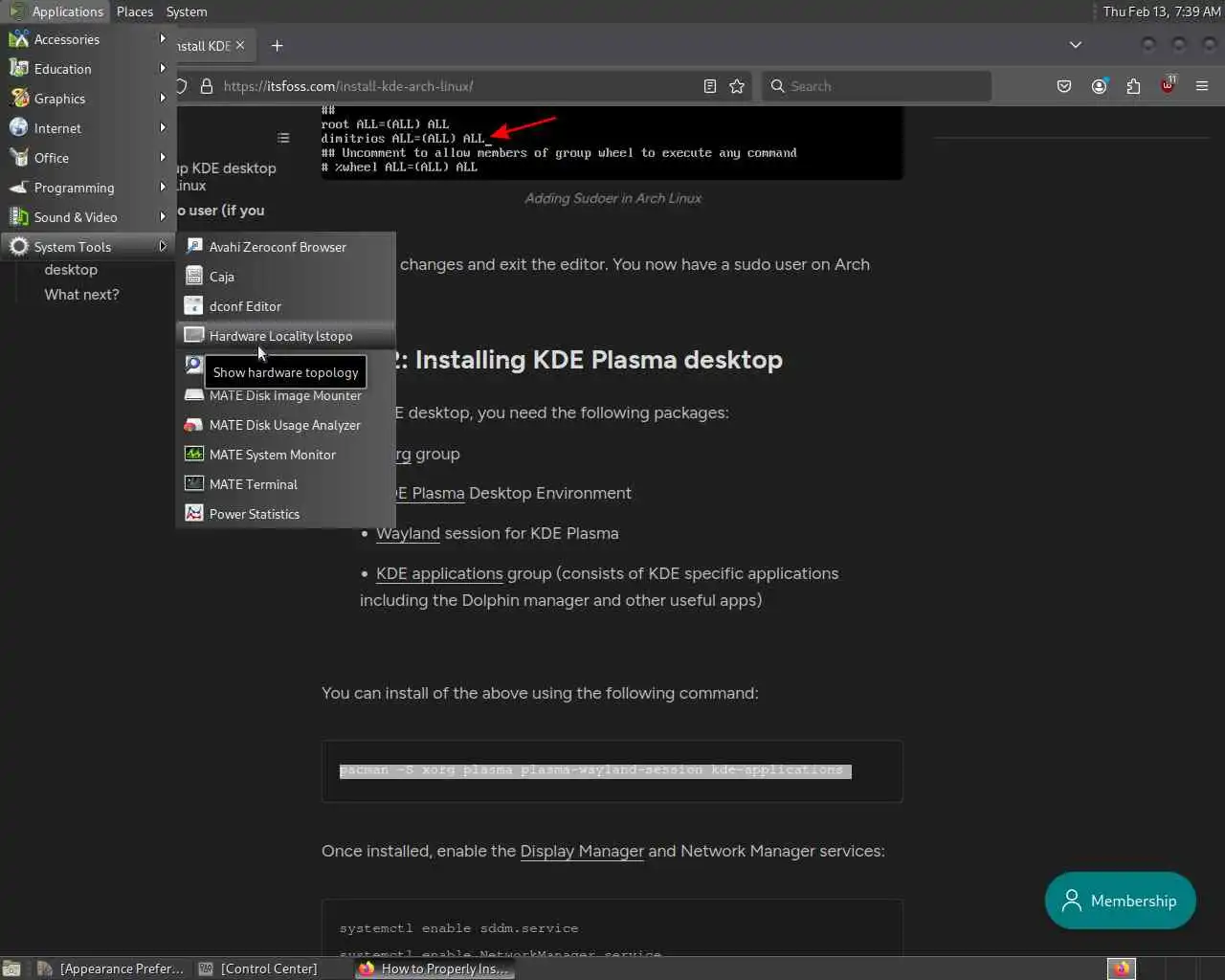Screen dimensions: 1225x980
Task: Click the Education category icon
Action: pyautogui.click(x=19, y=69)
